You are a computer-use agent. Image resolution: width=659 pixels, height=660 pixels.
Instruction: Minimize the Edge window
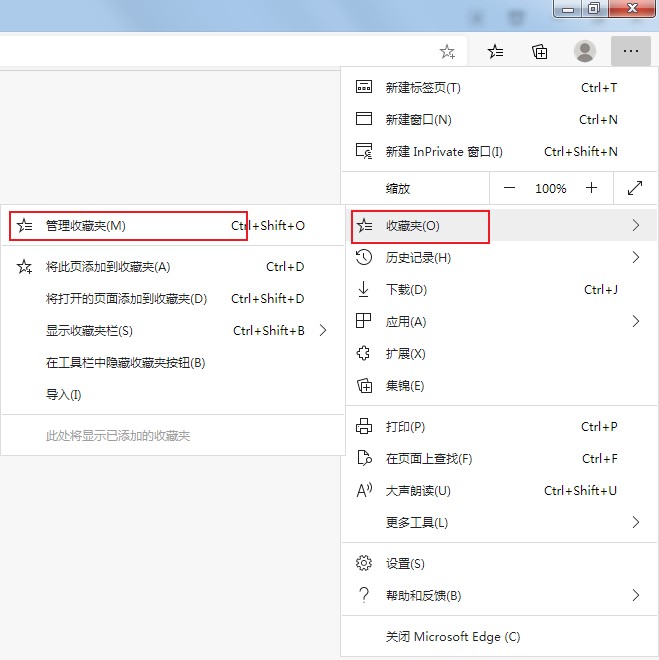pyautogui.click(x=568, y=8)
